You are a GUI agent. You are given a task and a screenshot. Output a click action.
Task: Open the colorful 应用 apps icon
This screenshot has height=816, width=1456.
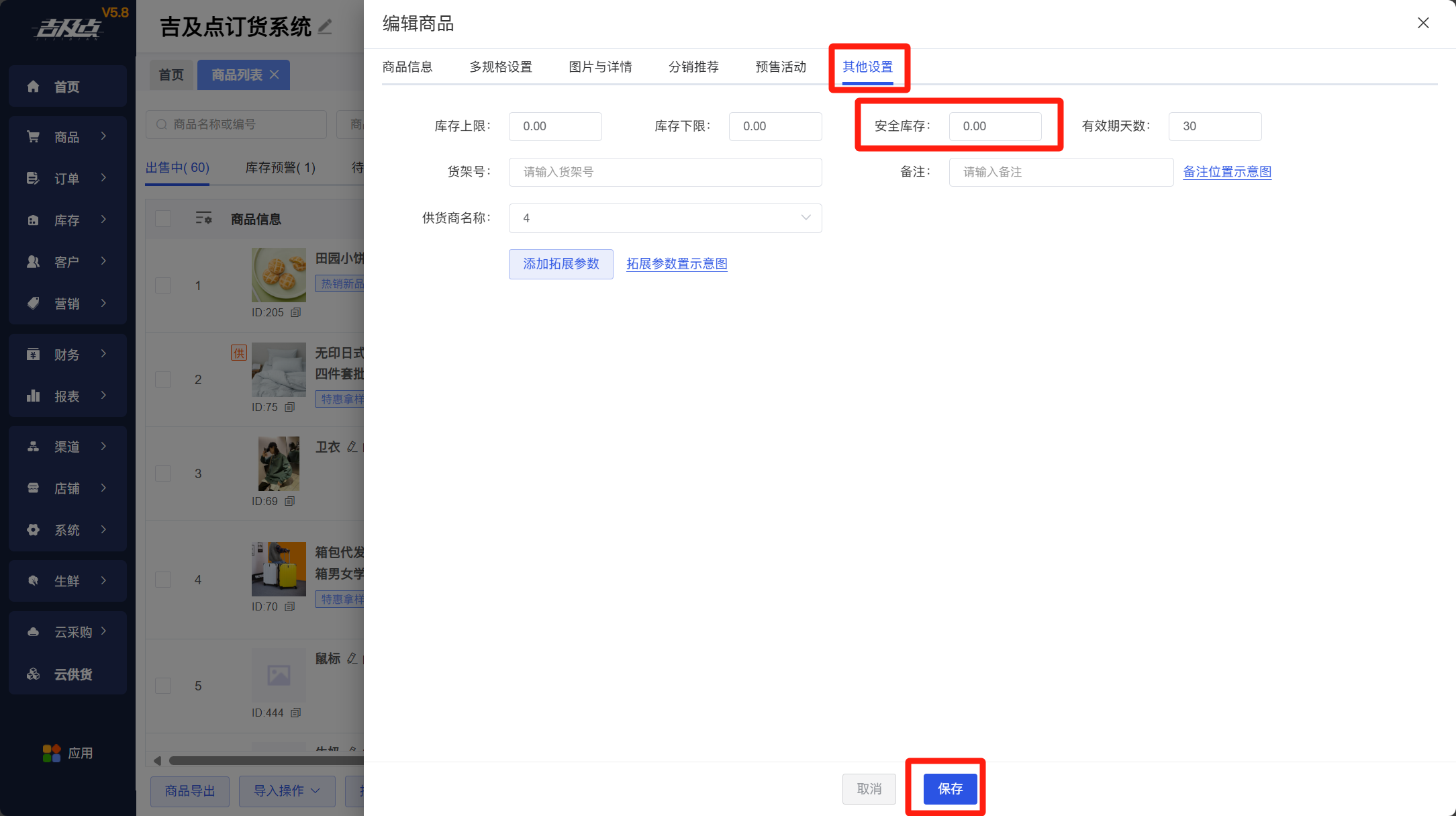coord(52,753)
